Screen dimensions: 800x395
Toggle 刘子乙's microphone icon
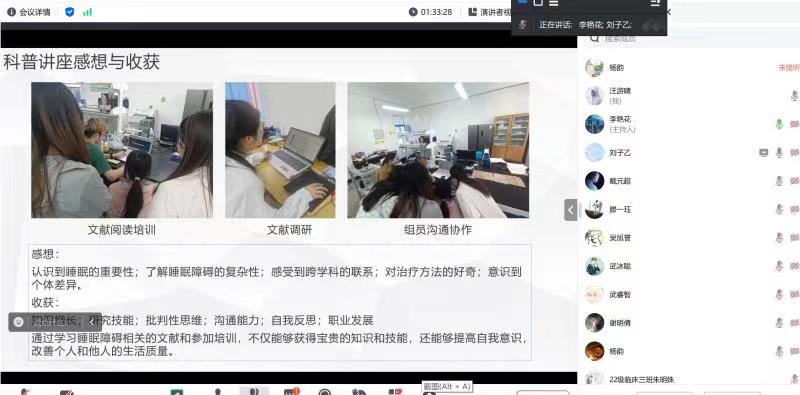click(x=779, y=152)
